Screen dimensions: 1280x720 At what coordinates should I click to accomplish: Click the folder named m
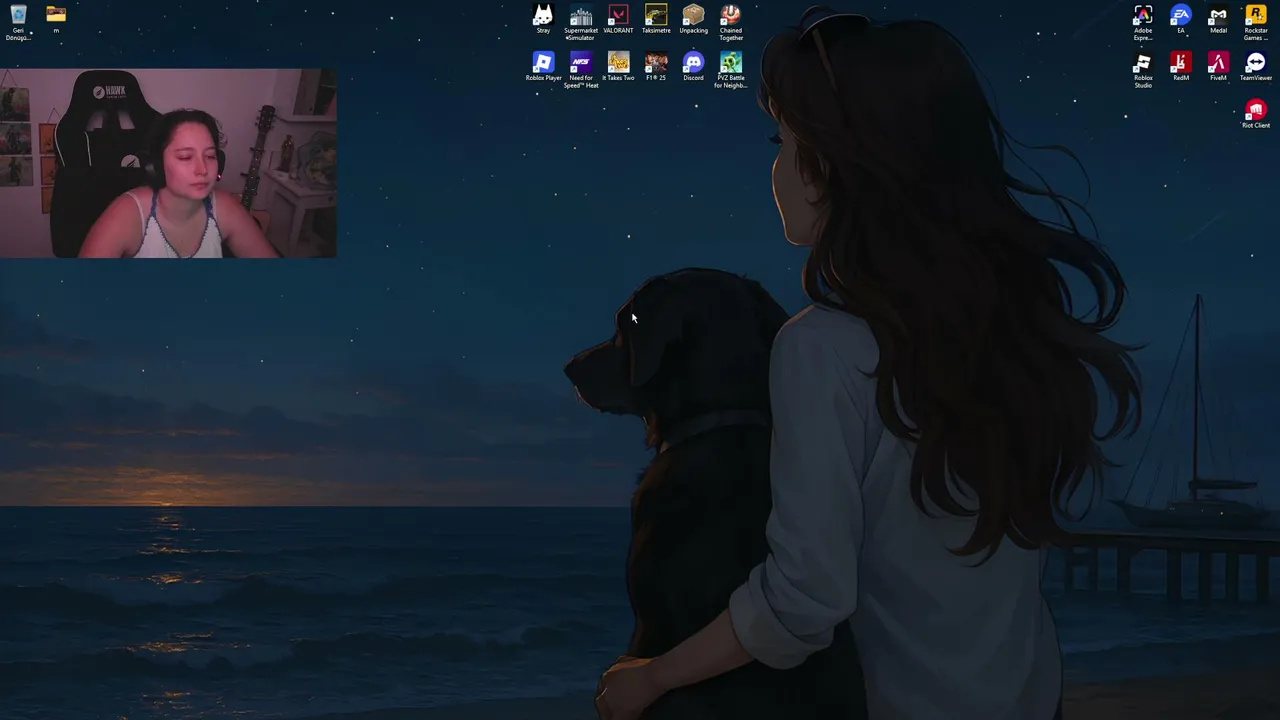click(x=56, y=19)
